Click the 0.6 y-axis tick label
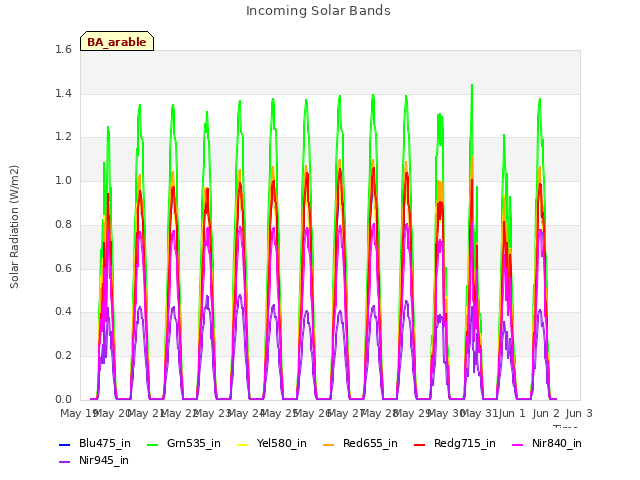 coord(63,268)
